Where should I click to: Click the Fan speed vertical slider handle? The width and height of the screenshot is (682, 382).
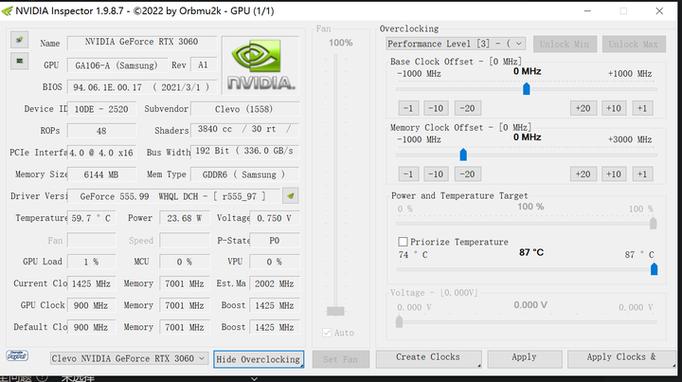coord(335,311)
